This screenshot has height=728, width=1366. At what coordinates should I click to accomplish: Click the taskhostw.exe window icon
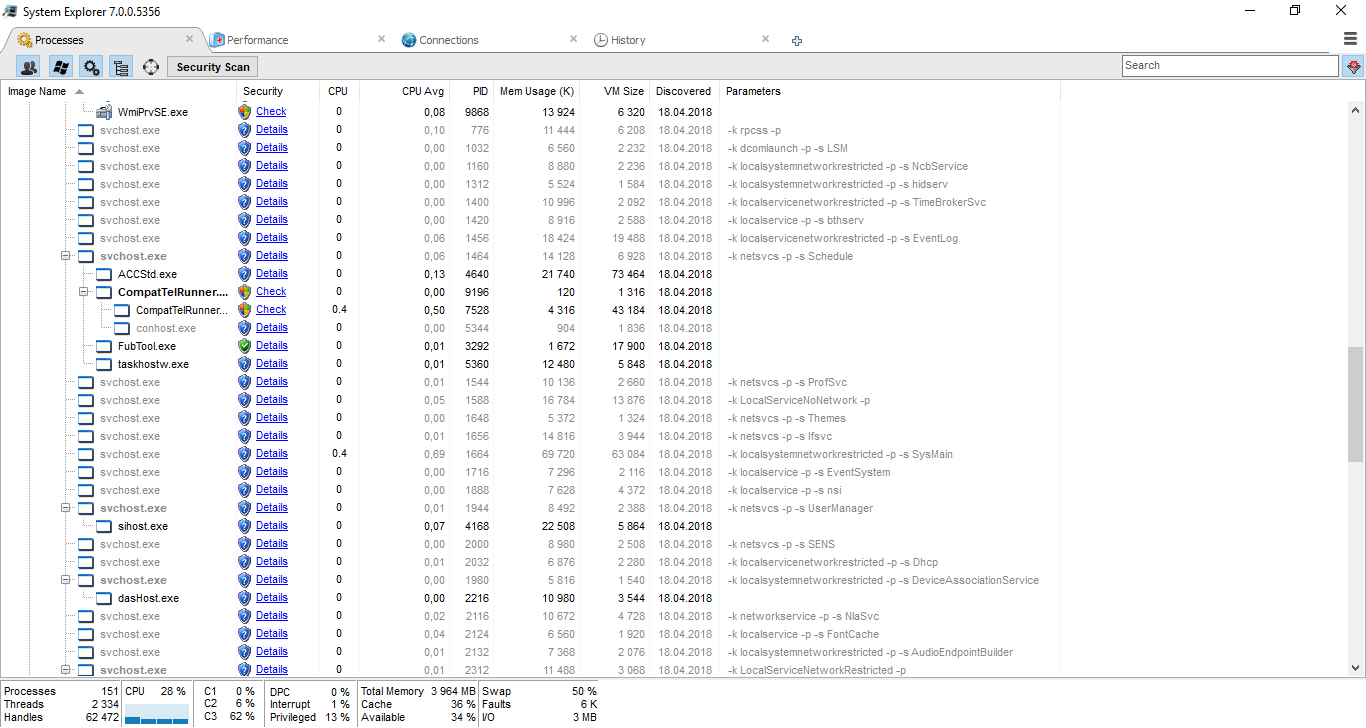point(104,364)
